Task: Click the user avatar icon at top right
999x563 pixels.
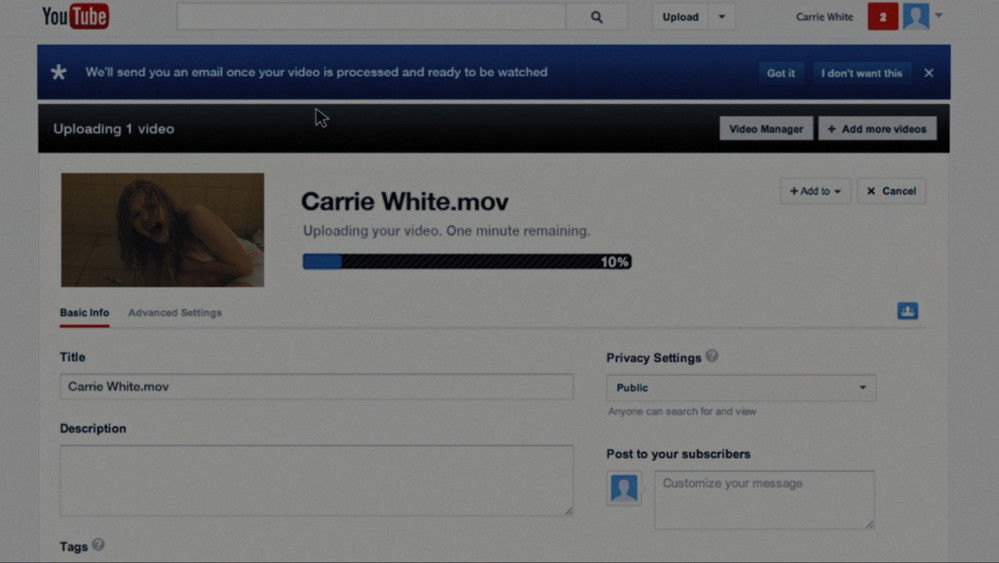Action: point(915,17)
